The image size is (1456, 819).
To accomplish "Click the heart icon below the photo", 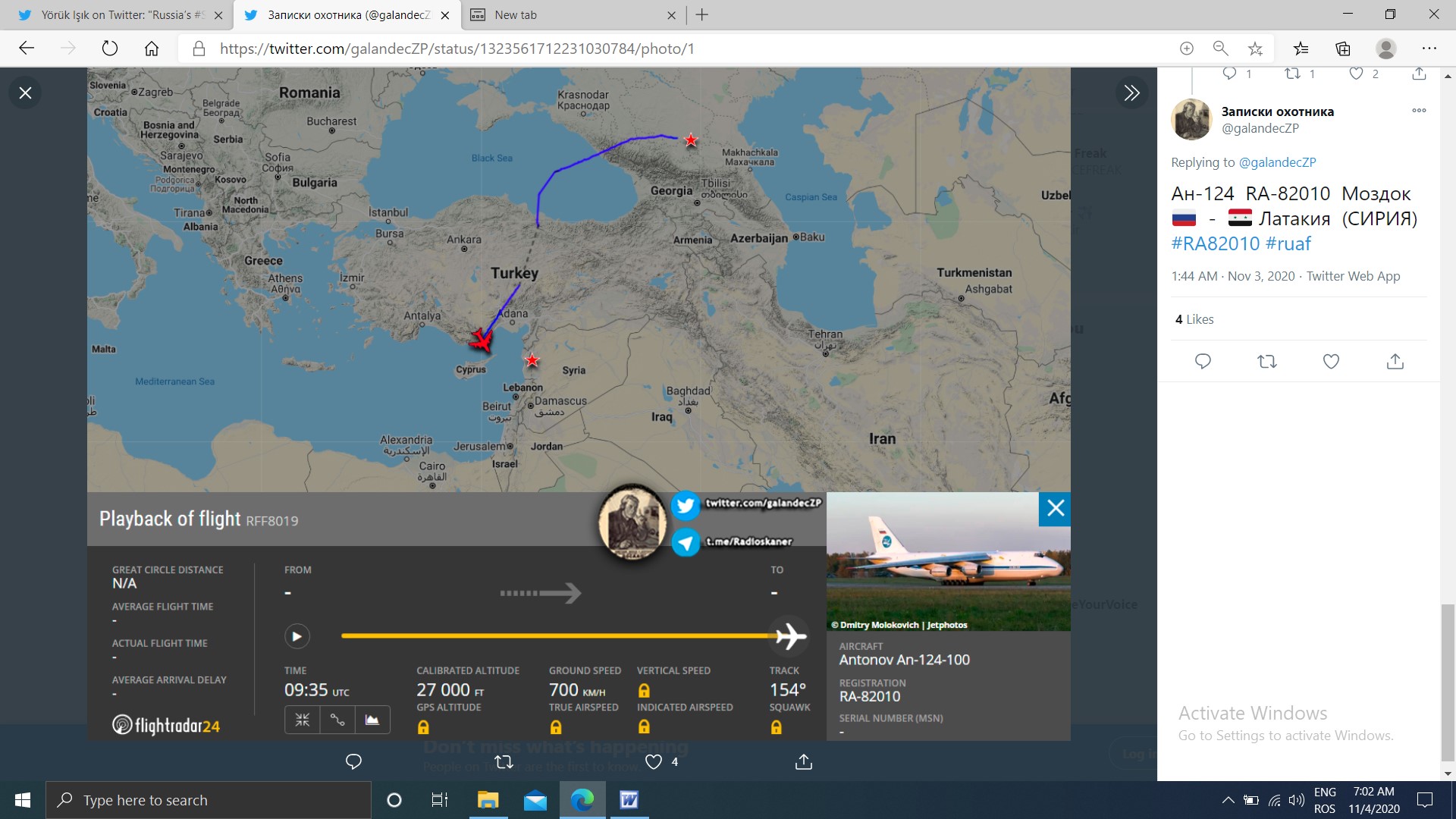I will click(x=654, y=761).
